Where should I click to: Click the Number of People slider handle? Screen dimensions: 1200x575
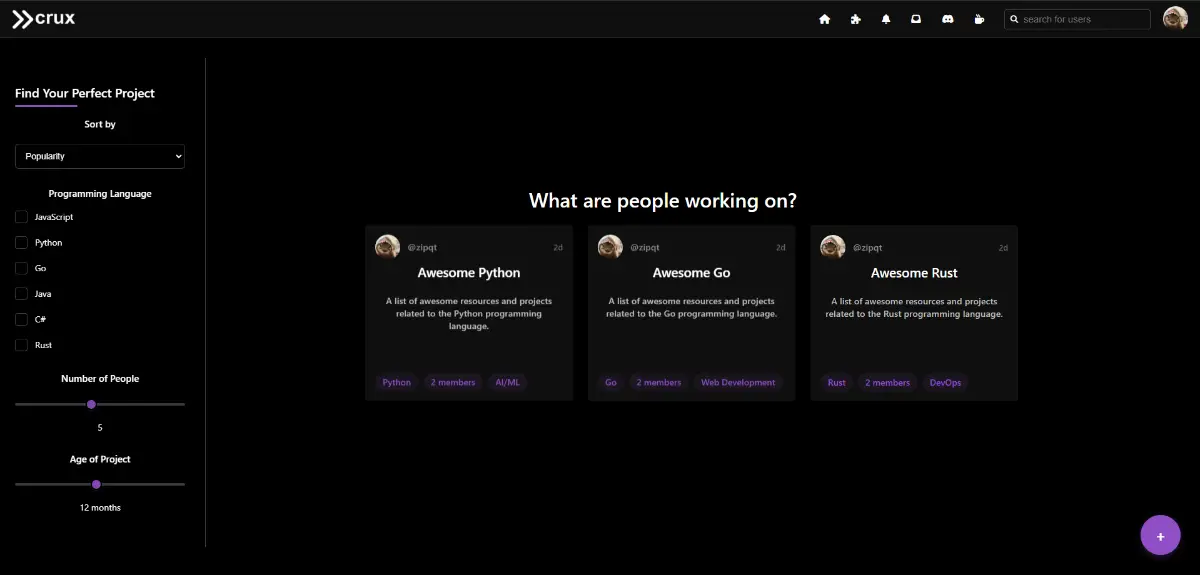click(91, 404)
